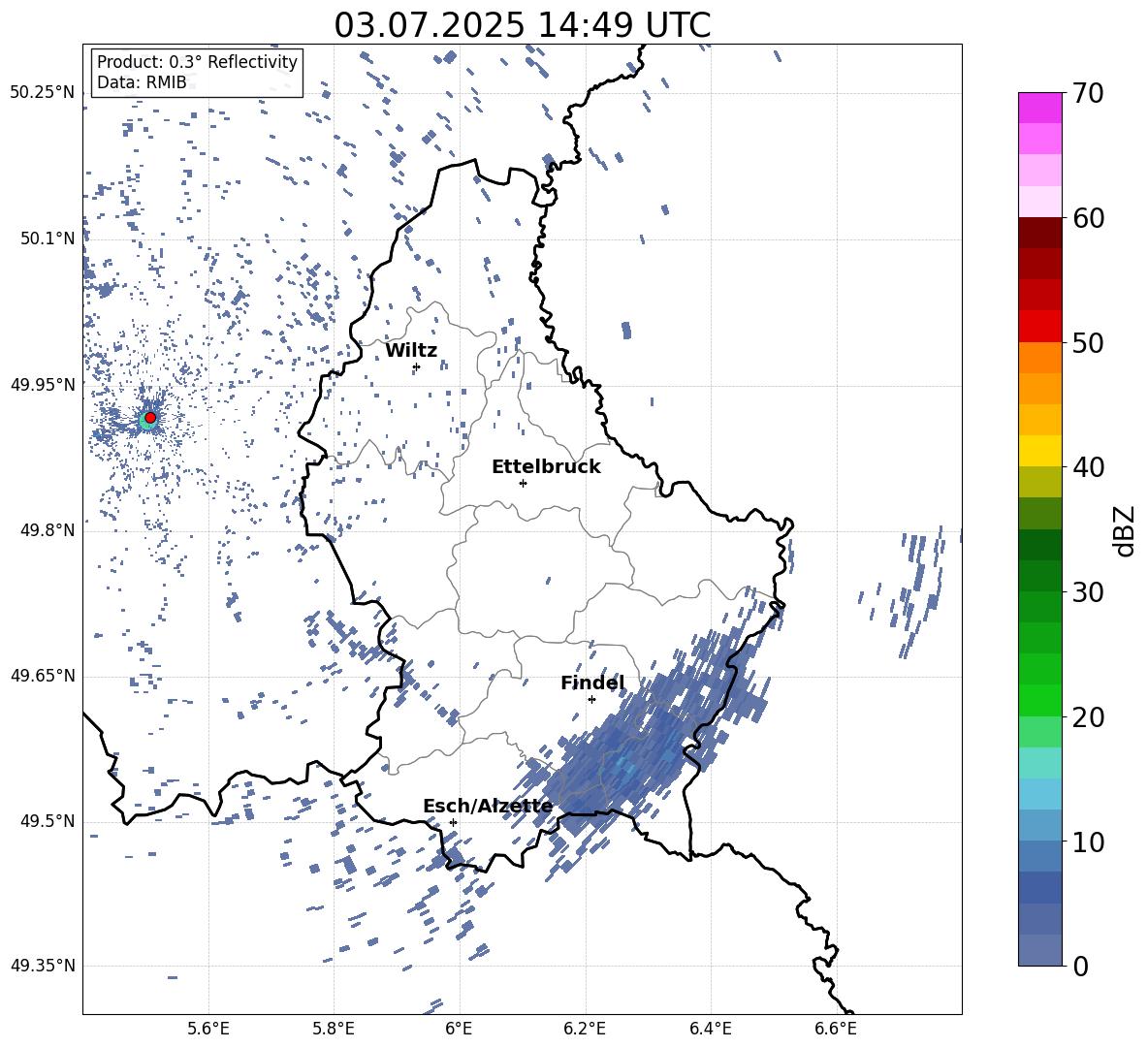Screen dimensions: 1148x1048
Task: Click the 5.6°E longitude label
Action: [x=208, y=1029]
